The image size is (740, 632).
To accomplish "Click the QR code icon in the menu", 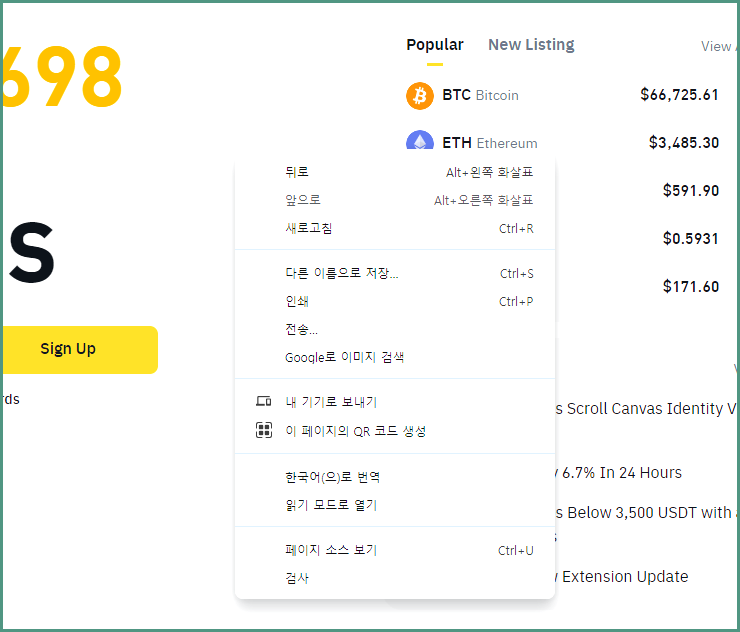I will coord(263,430).
